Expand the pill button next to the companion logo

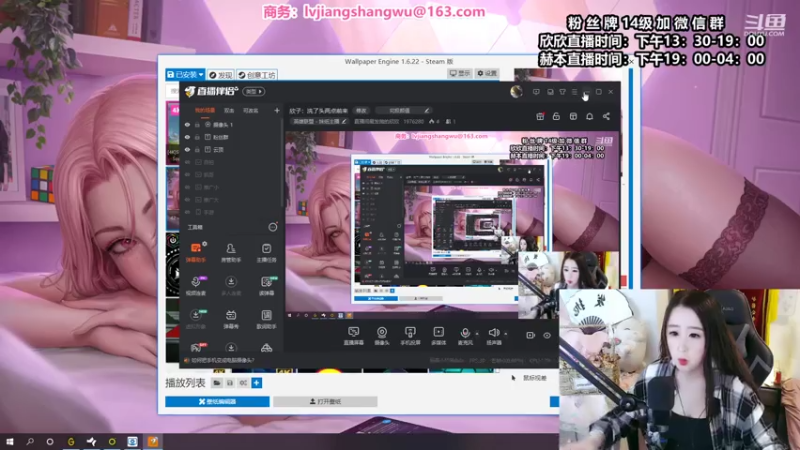coord(254,92)
